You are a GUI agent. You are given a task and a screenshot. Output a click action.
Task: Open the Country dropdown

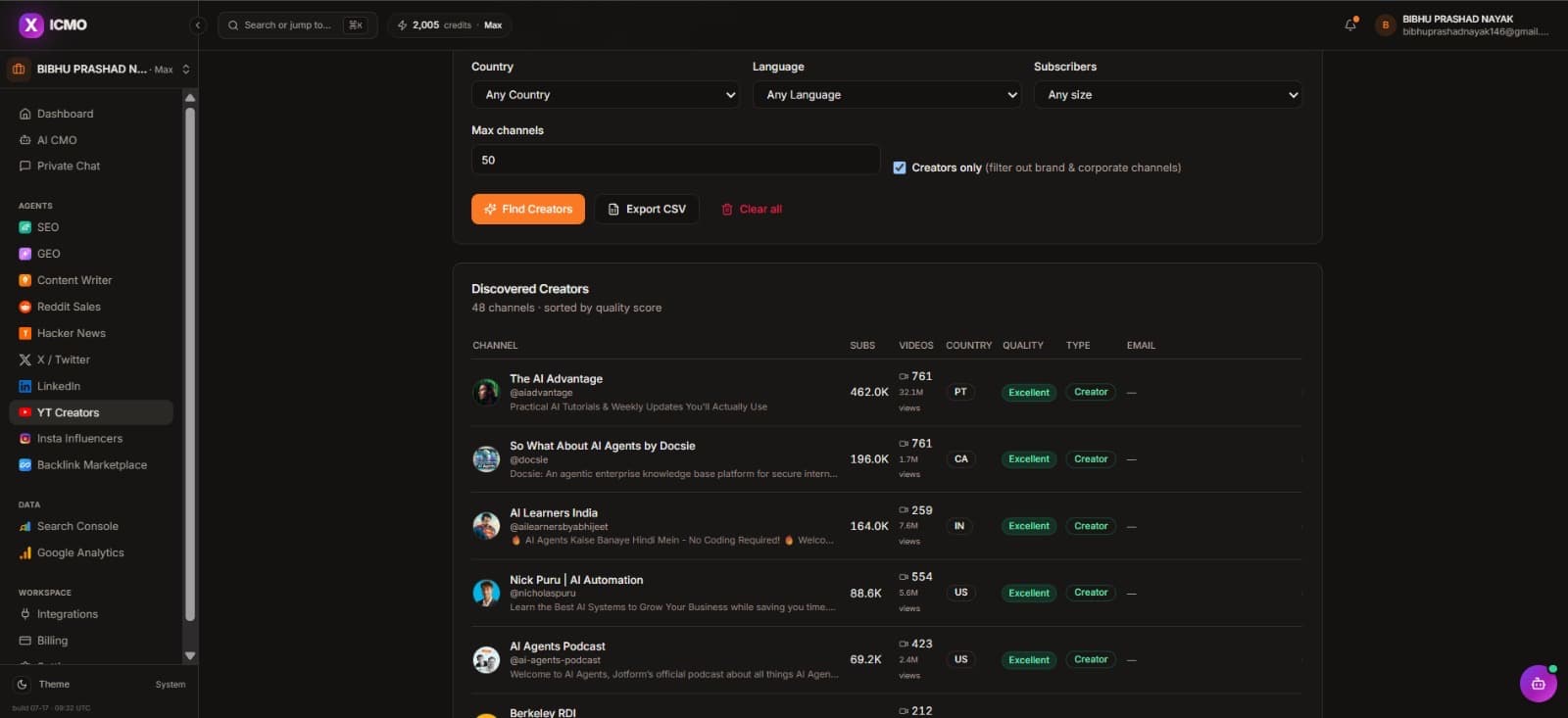pos(606,95)
